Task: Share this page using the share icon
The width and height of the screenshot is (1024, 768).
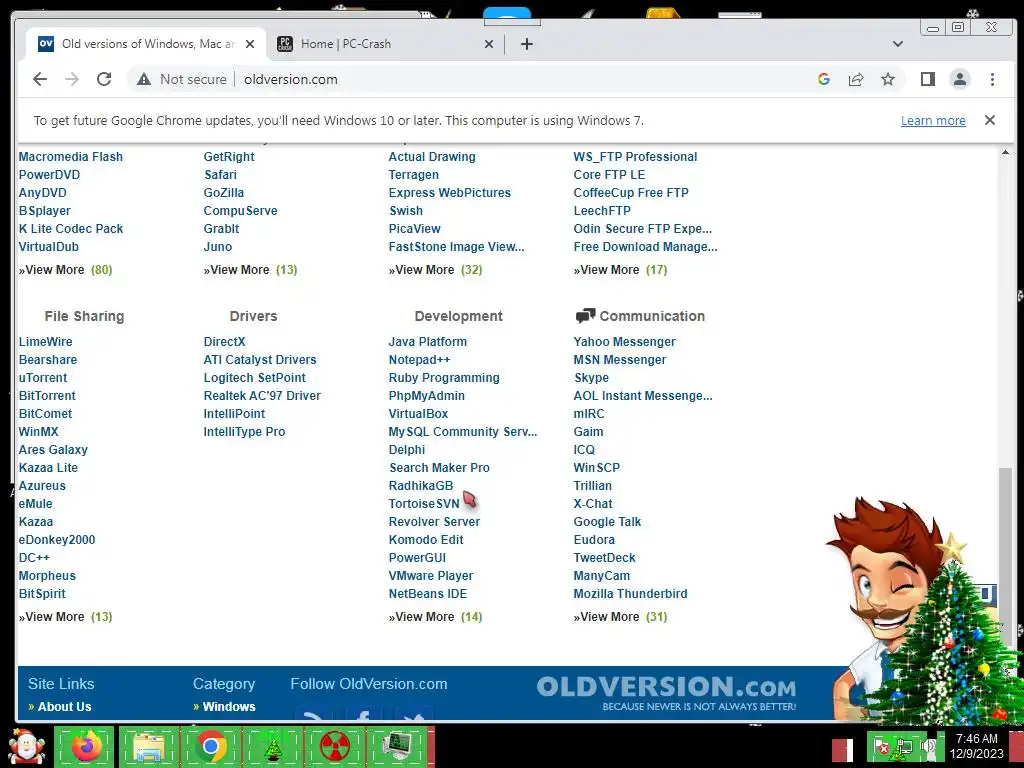Action: pyautogui.click(x=856, y=79)
